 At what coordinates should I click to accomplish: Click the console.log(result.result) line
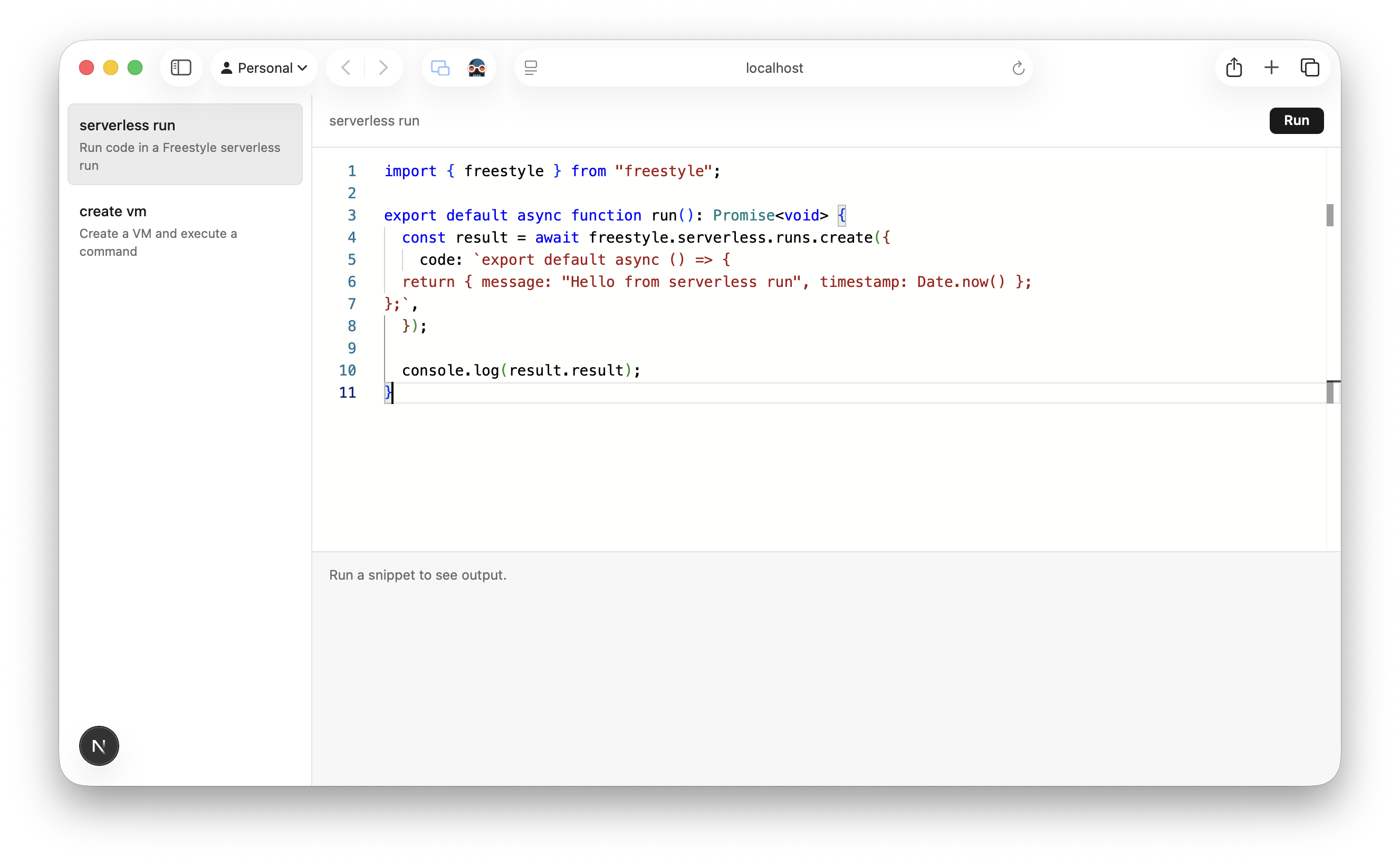[x=521, y=370]
